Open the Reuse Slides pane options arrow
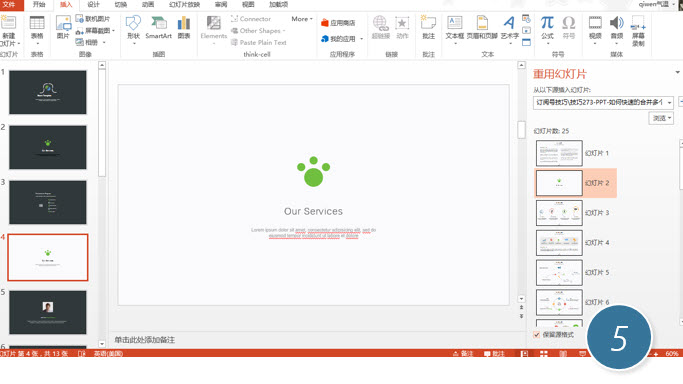This screenshot has height=384, width=683. (677, 72)
